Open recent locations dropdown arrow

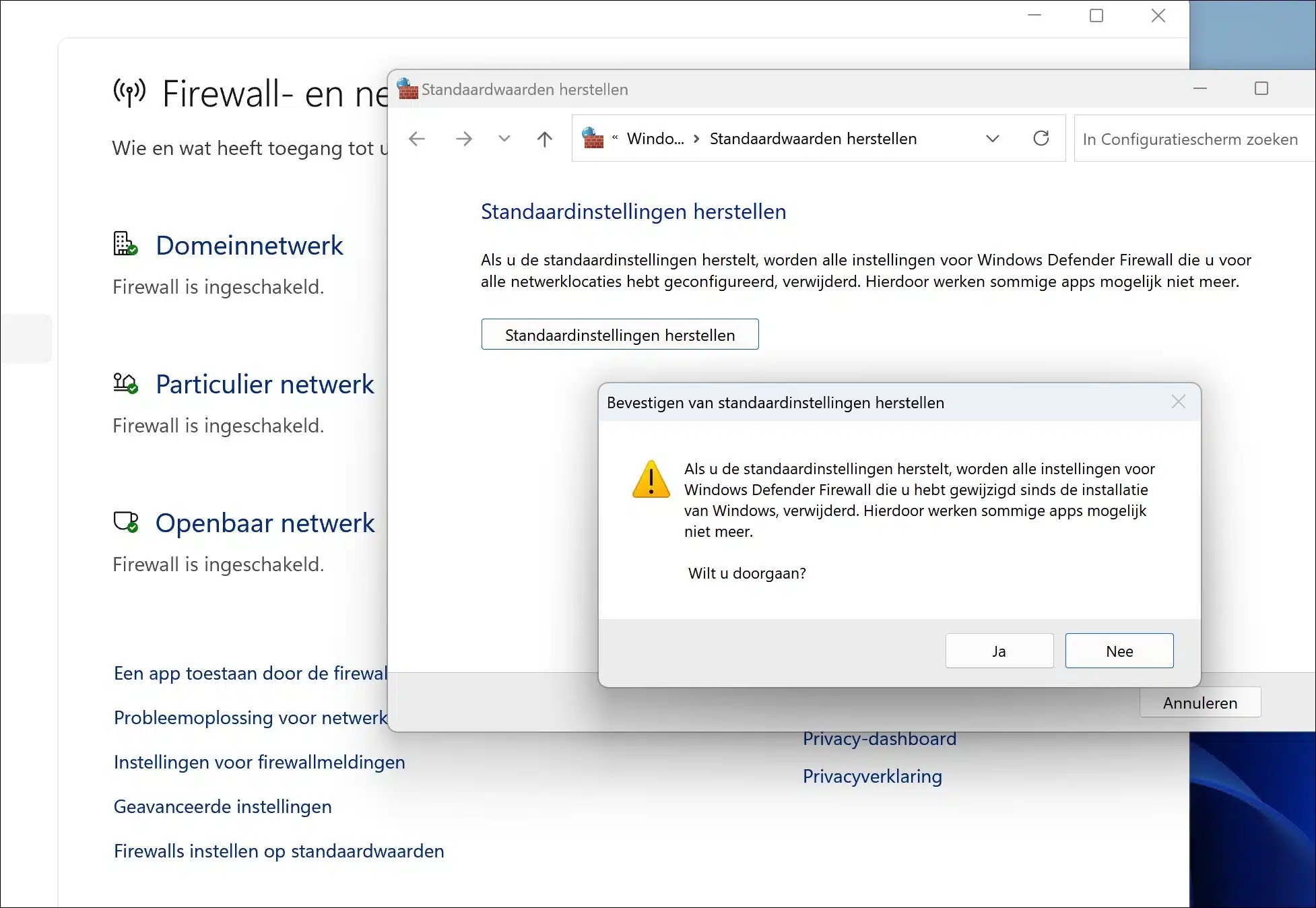tap(504, 139)
